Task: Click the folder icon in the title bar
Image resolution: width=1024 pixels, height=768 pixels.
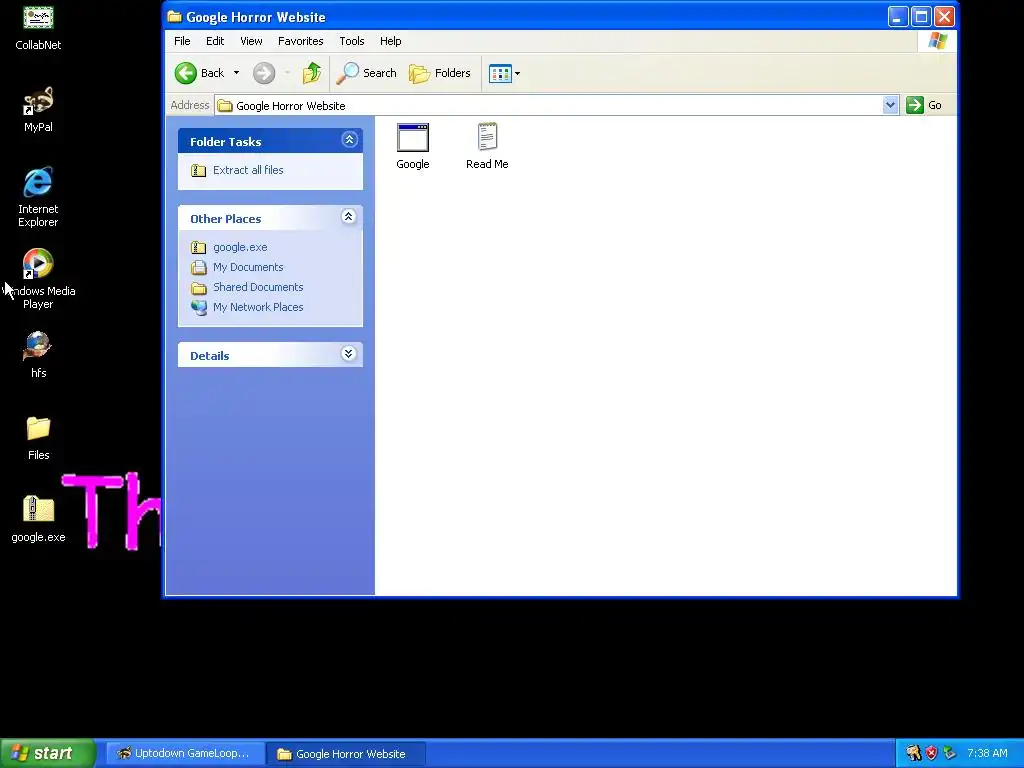Action: pos(174,17)
